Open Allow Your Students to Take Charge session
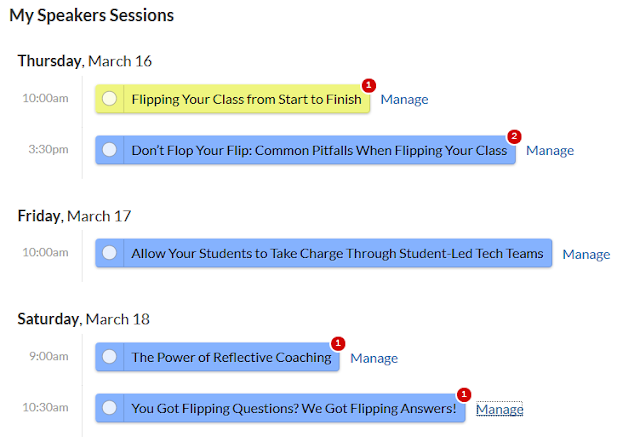This screenshot has width=640, height=448. 336,253
